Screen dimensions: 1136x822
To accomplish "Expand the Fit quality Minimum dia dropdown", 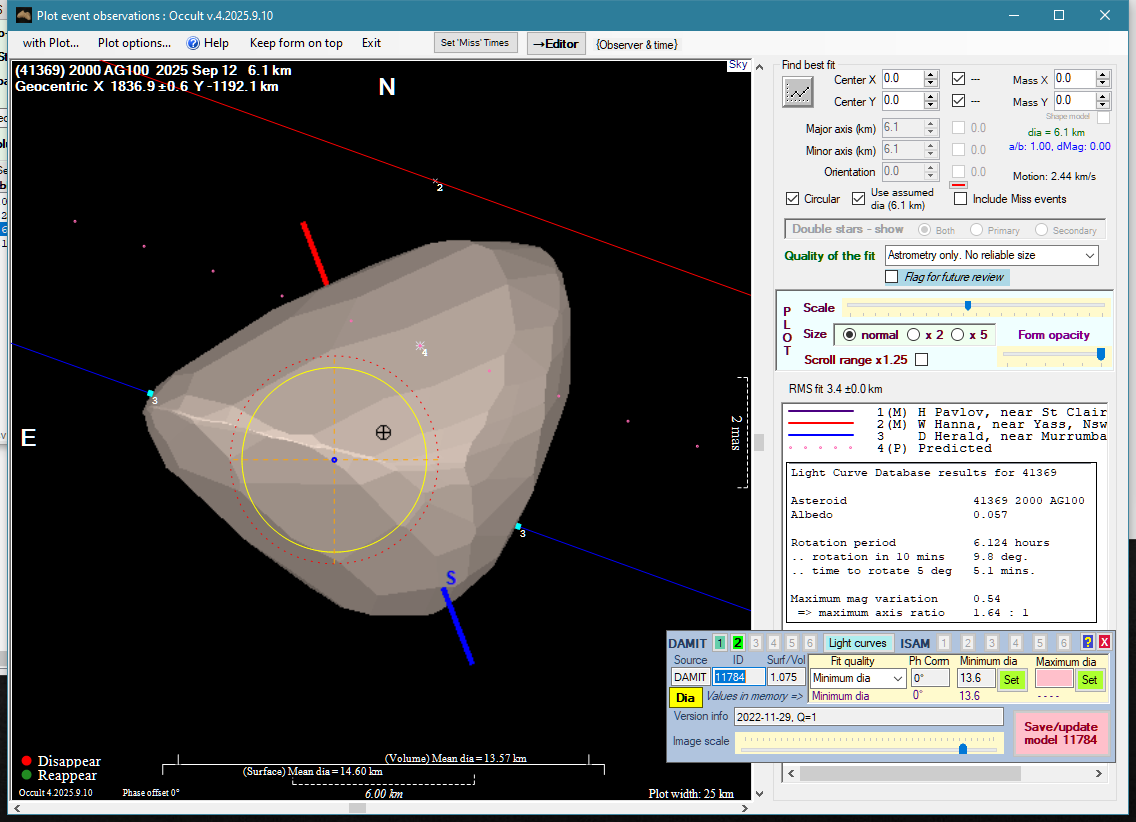I will (897, 679).
